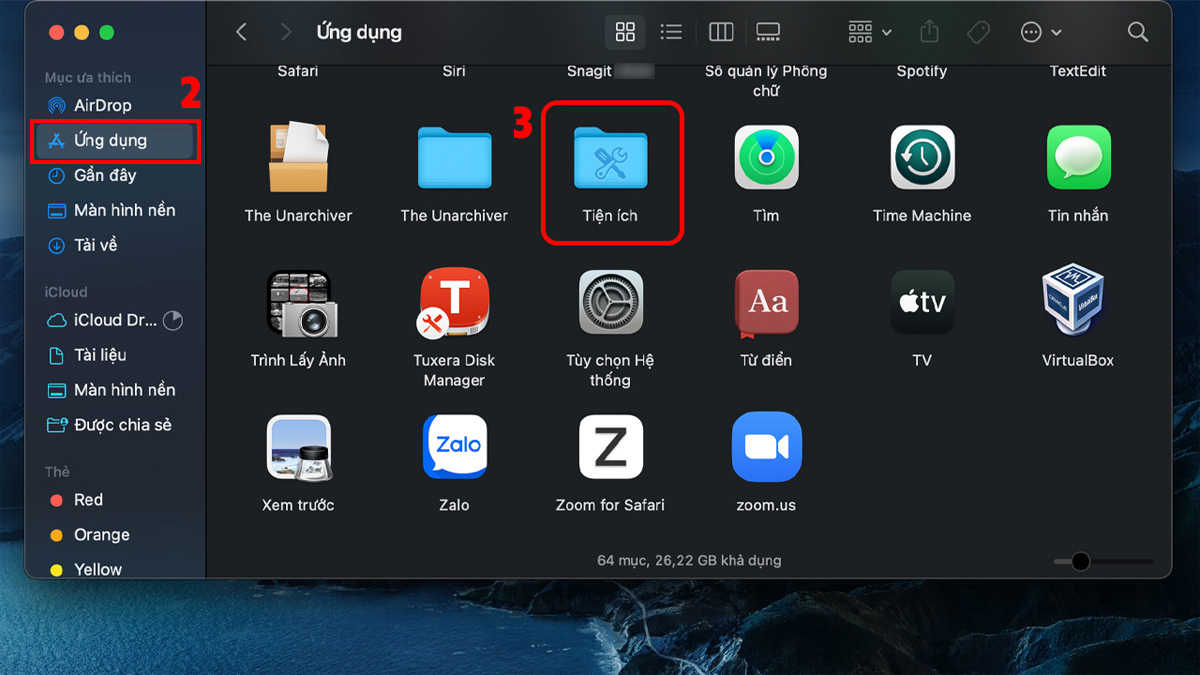Open Tin nhắn
Viewport: 1200px width, 675px height.
point(1078,157)
